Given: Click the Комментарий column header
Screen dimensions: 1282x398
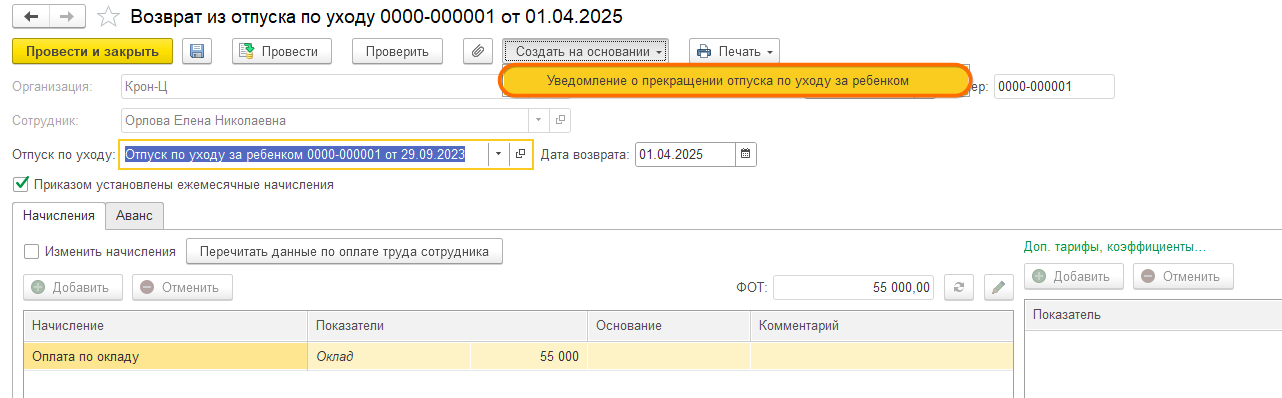Looking at the screenshot, I should [882, 326].
